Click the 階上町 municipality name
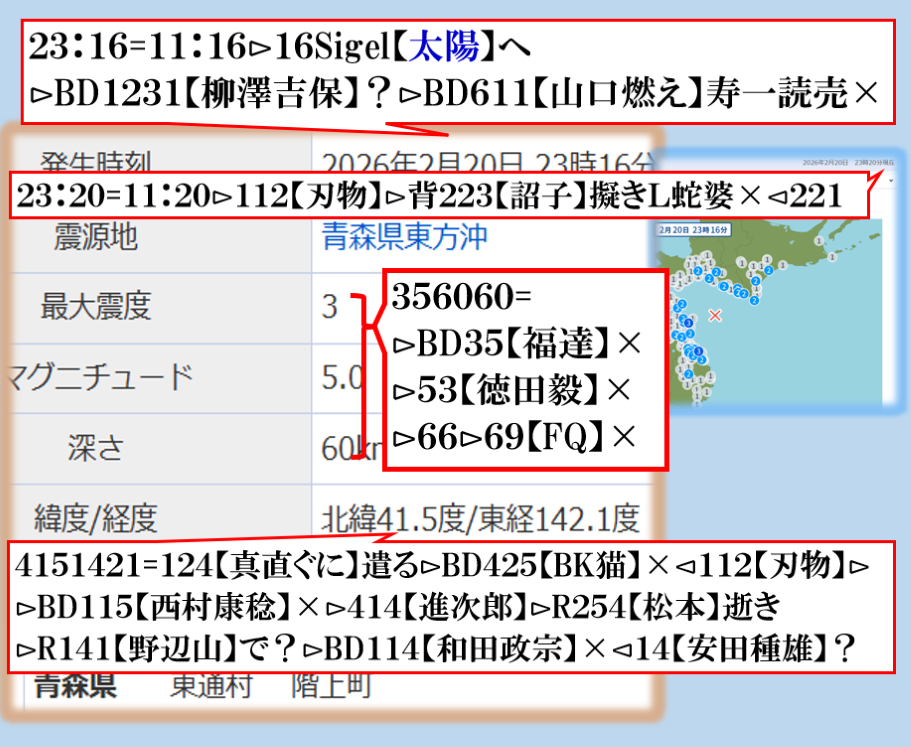Image resolution: width=911 pixels, height=747 pixels. coord(332,687)
